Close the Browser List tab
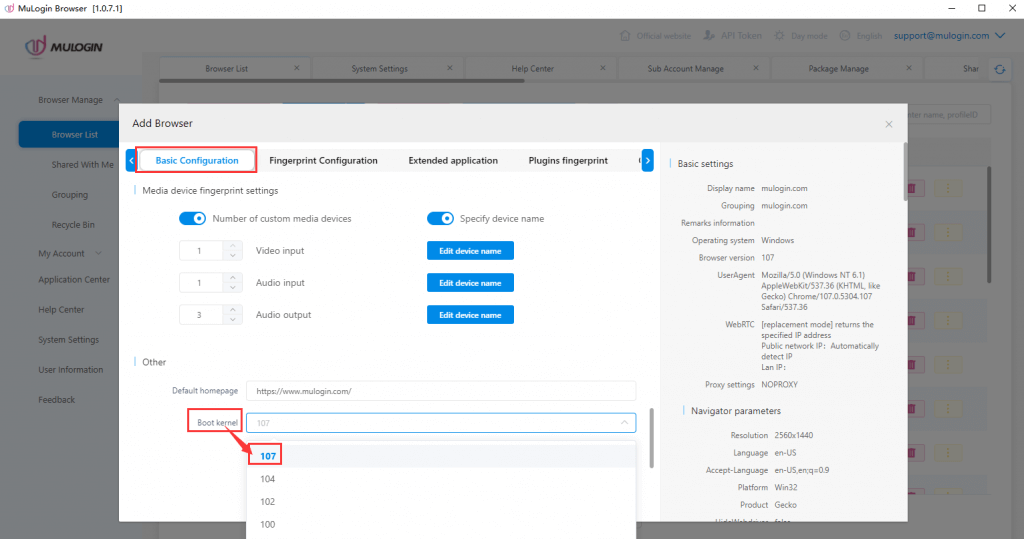 coord(296,68)
